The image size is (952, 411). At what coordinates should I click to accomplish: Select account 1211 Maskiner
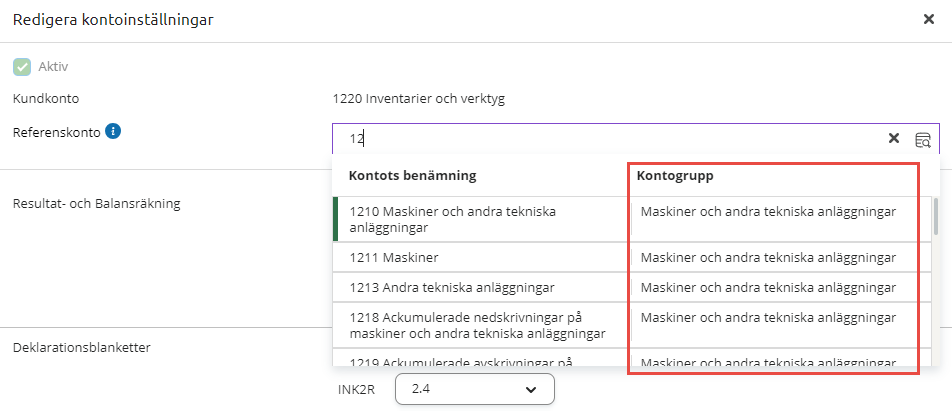480,257
